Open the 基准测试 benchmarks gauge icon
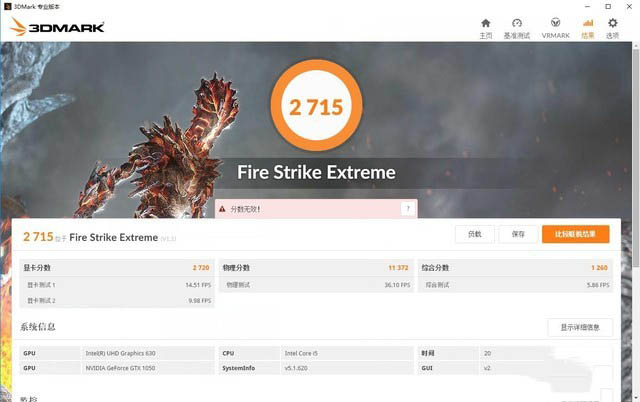Viewport: 640px width, 402px height. 517,23
